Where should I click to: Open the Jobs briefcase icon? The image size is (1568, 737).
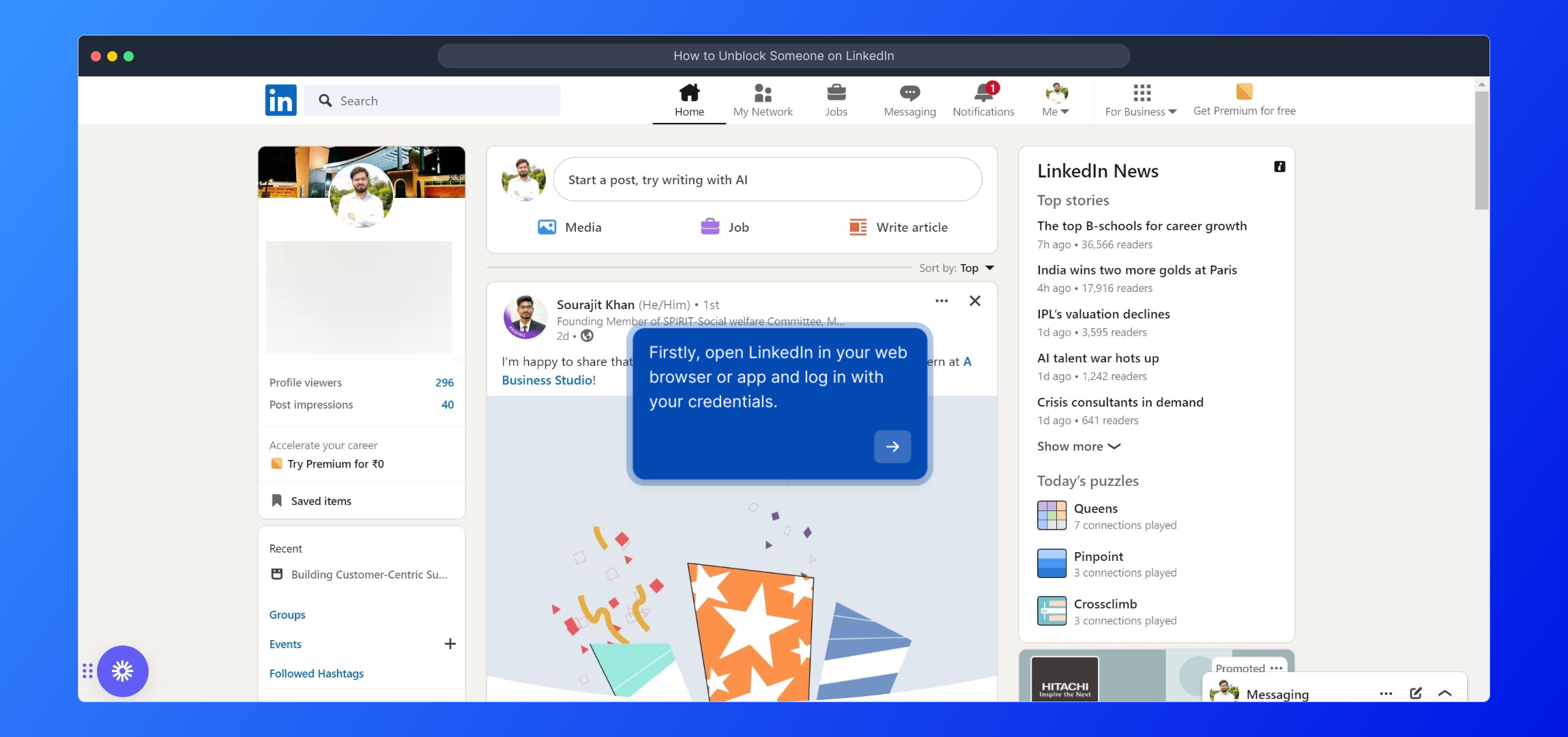point(836,92)
